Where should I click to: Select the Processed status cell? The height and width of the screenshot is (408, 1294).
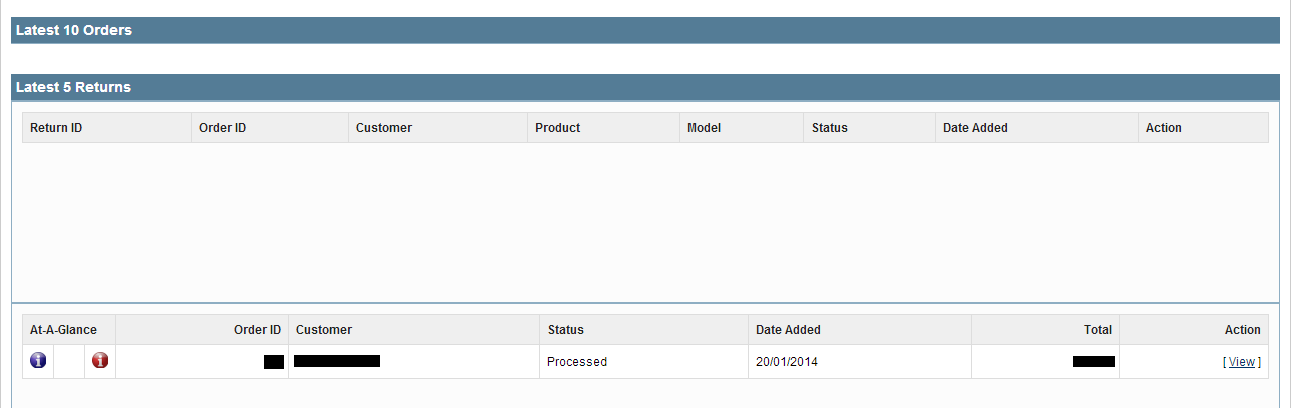(x=644, y=362)
